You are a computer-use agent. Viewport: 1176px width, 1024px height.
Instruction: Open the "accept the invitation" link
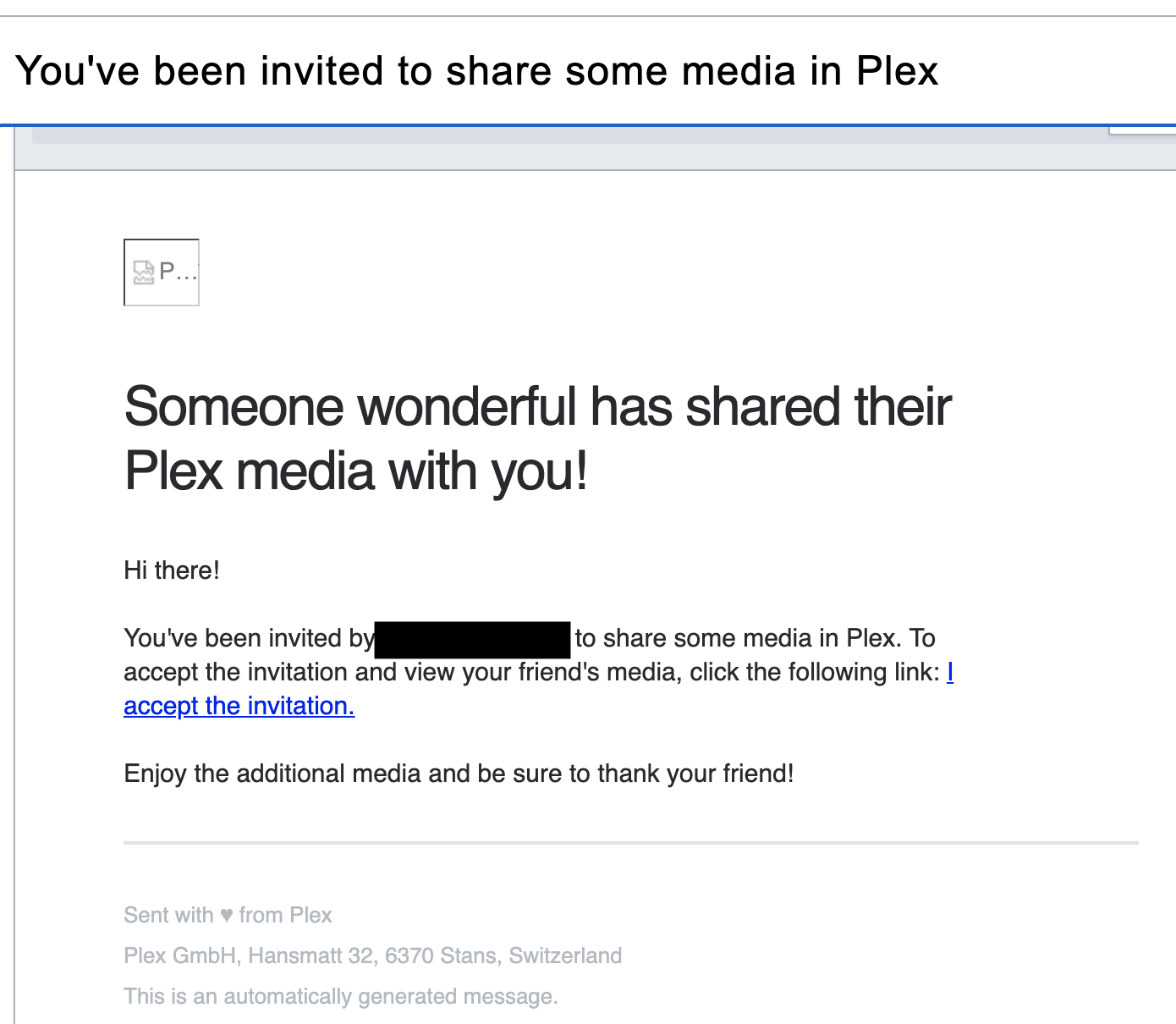pos(239,706)
